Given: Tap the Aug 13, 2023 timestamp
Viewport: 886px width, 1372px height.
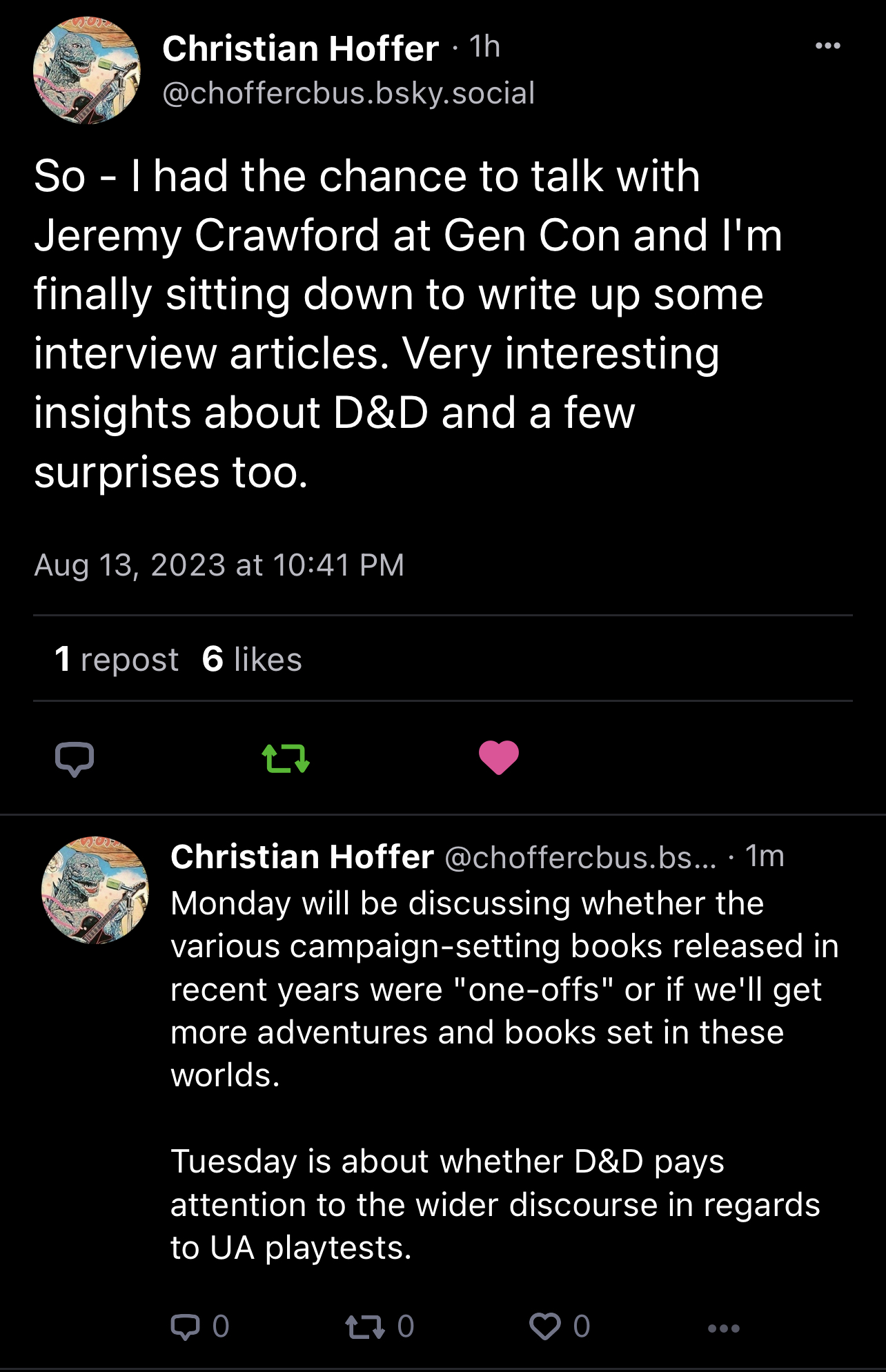Looking at the screenshot, I should point(219,565).
